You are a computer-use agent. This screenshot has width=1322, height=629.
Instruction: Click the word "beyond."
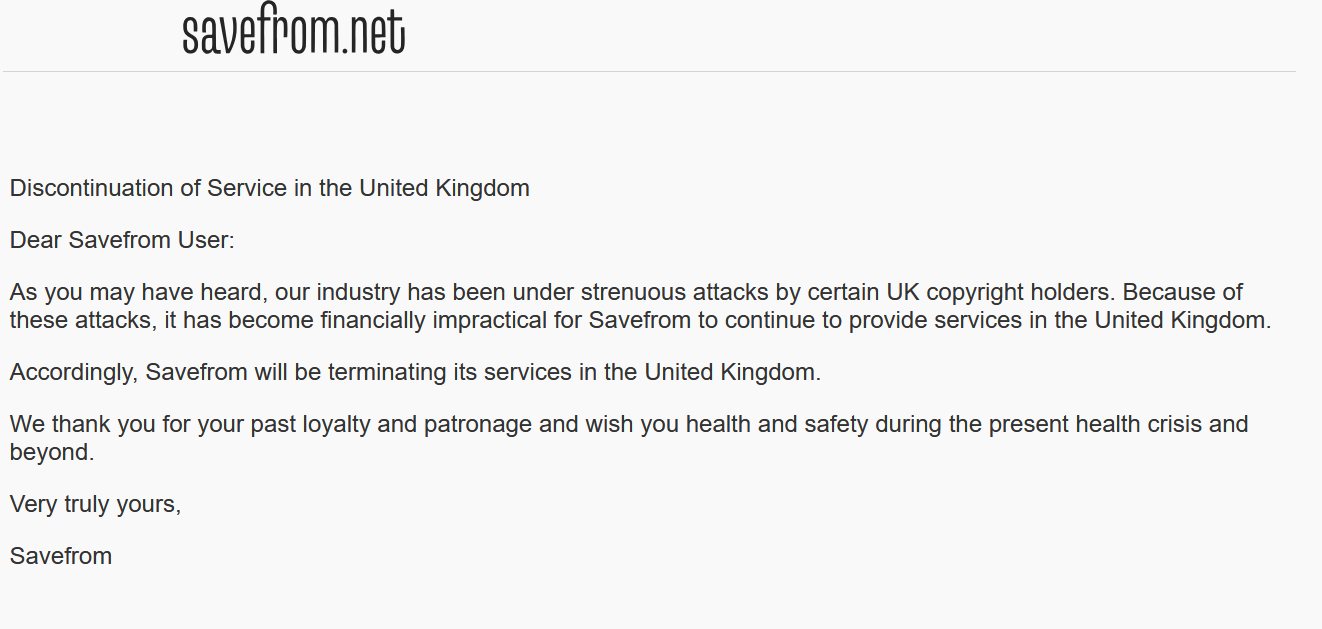(52, 452)
